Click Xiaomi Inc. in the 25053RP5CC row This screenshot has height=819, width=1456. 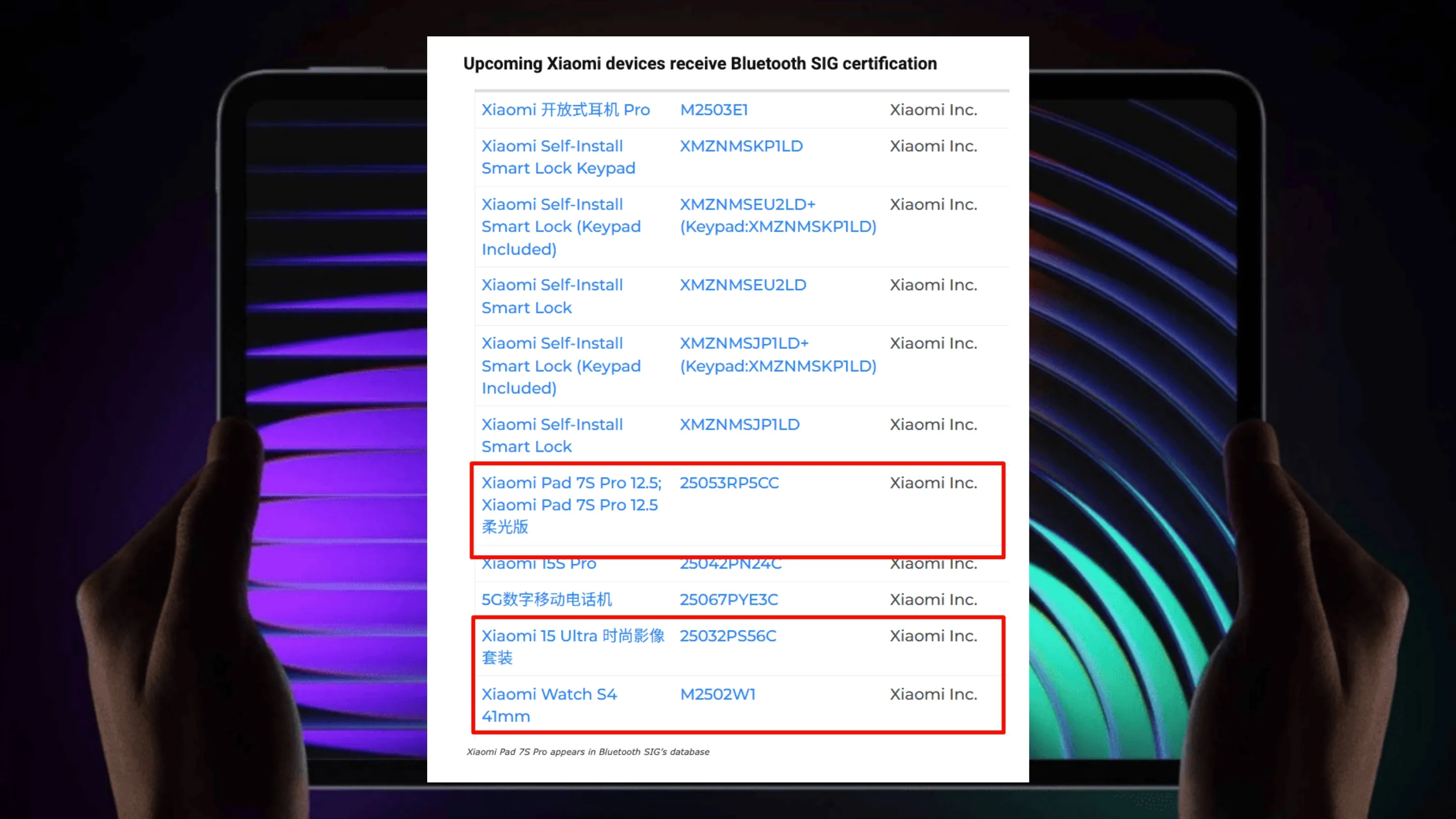(933, 483)
